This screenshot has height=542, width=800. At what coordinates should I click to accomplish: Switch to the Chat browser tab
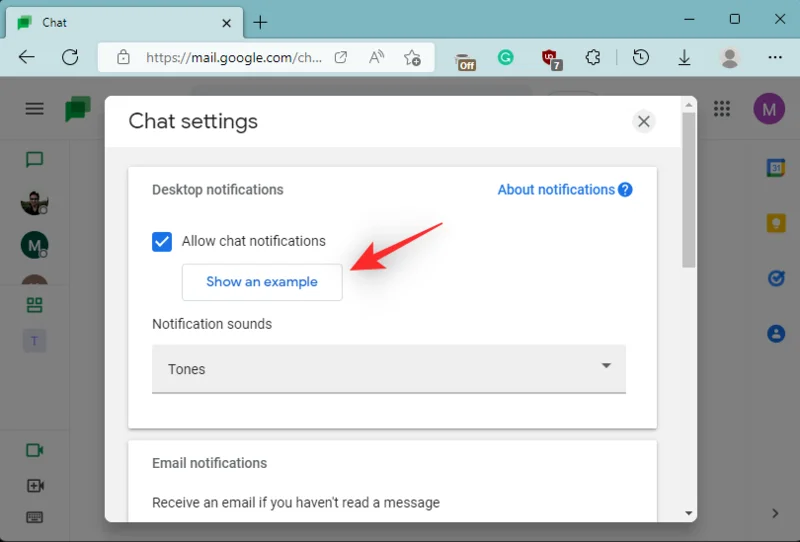pos(124,23)
